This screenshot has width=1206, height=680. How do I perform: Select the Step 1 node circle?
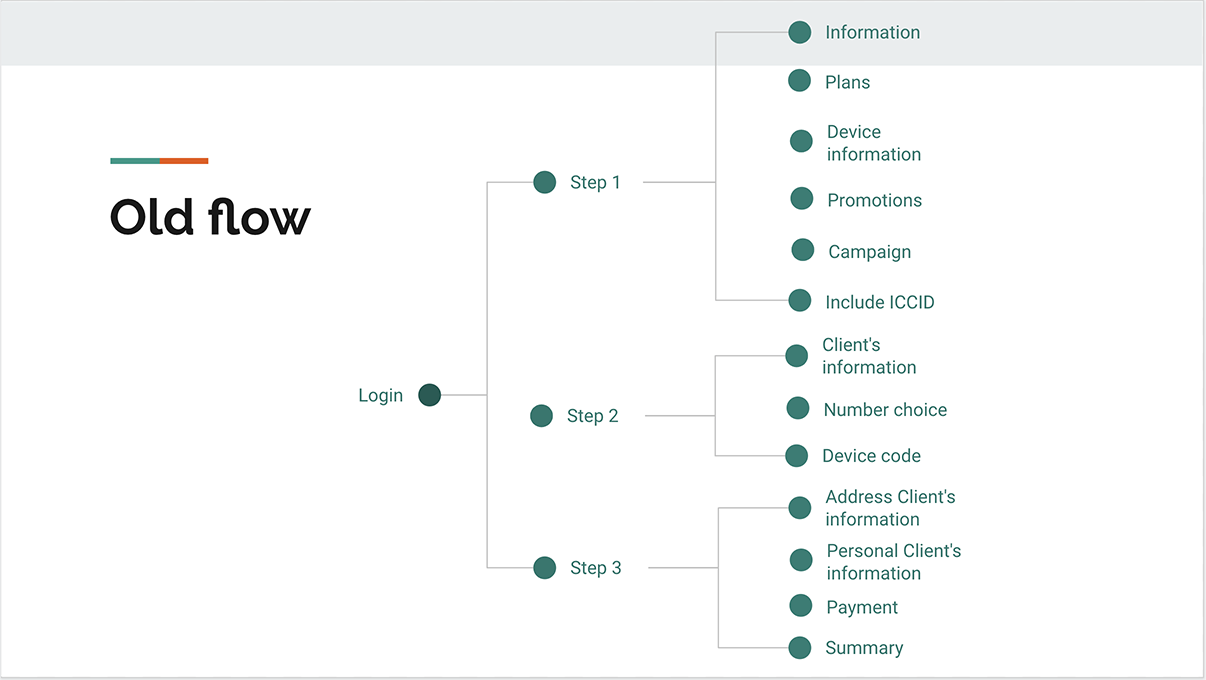pos(545,182)
